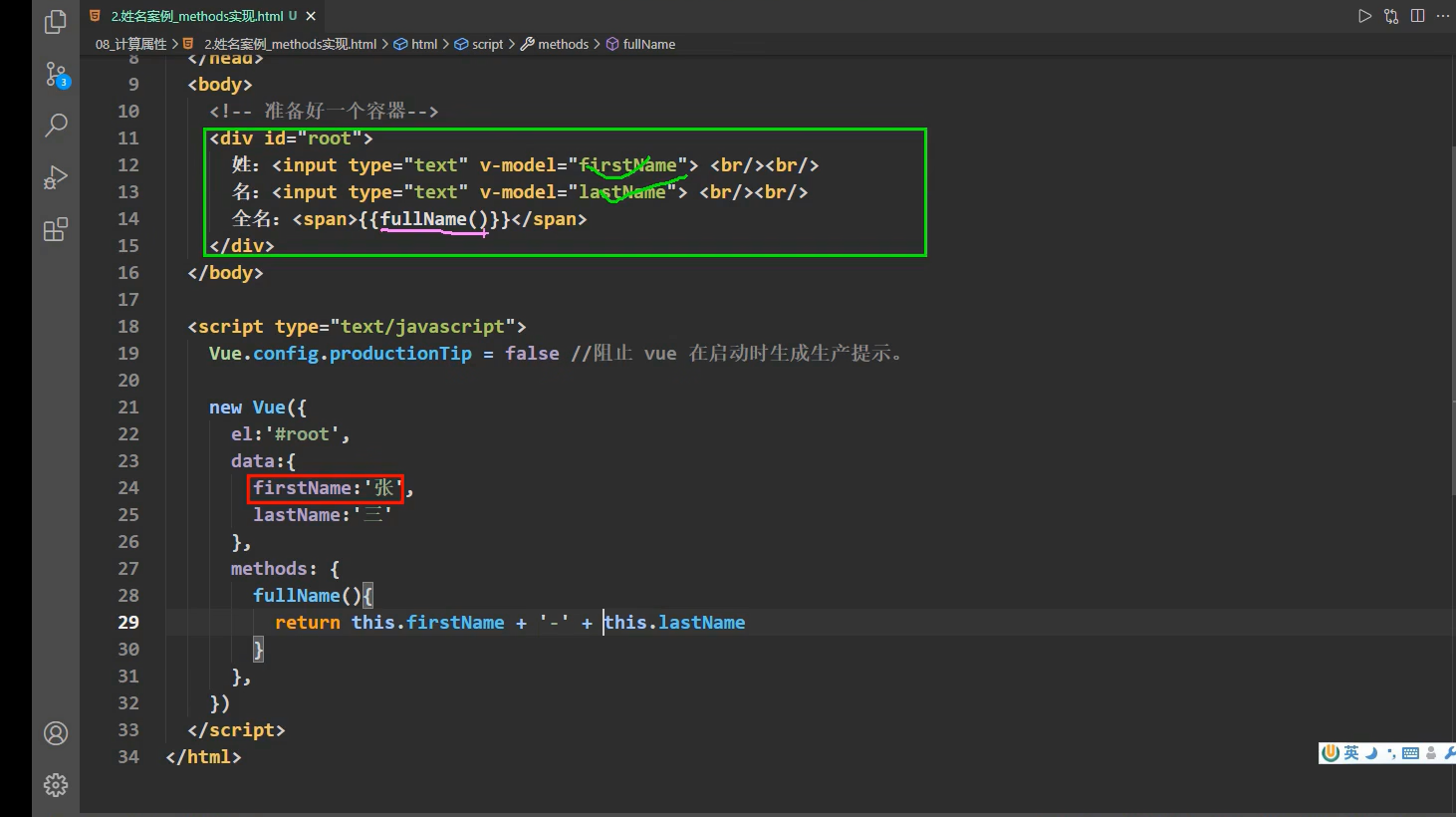Click the Open Changes compare icon
This screenshot has width=1456, height=817.
tap(1391, 16)
